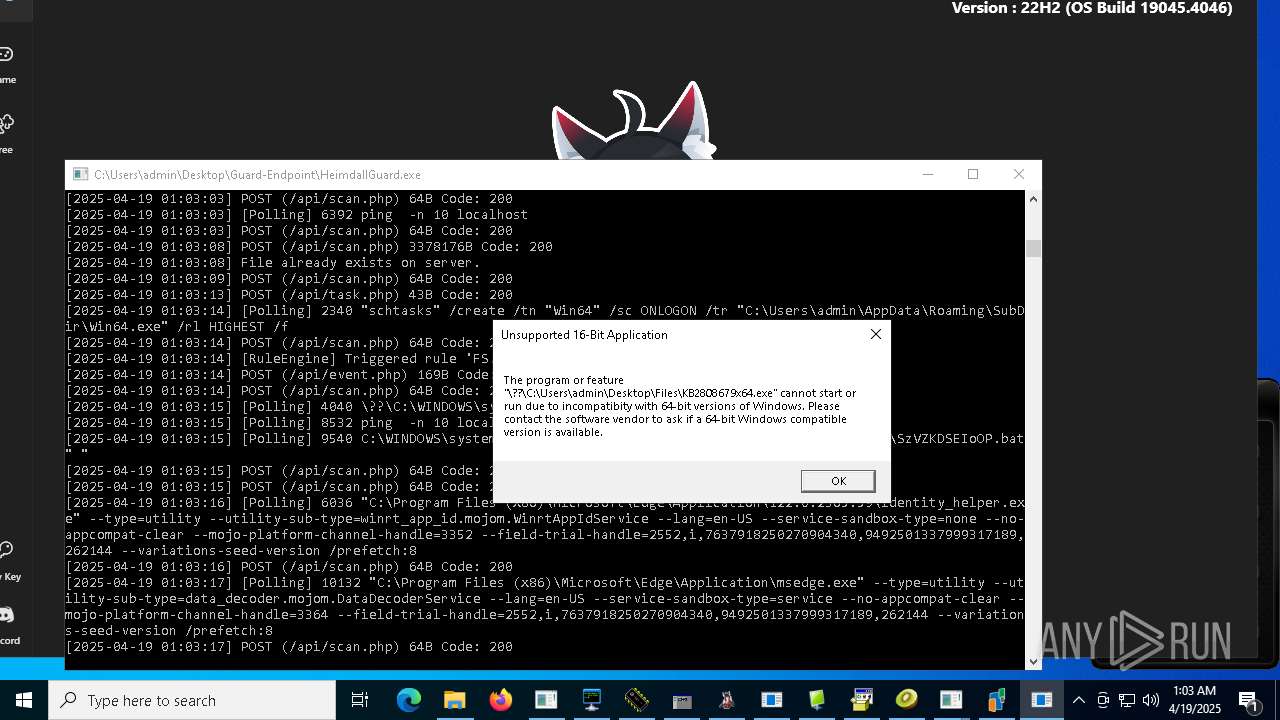The height and width of the screenshot is (720, 1280).
Task: Open the kiwi fruit icon app on taskbar
Action: pos(906,699)
